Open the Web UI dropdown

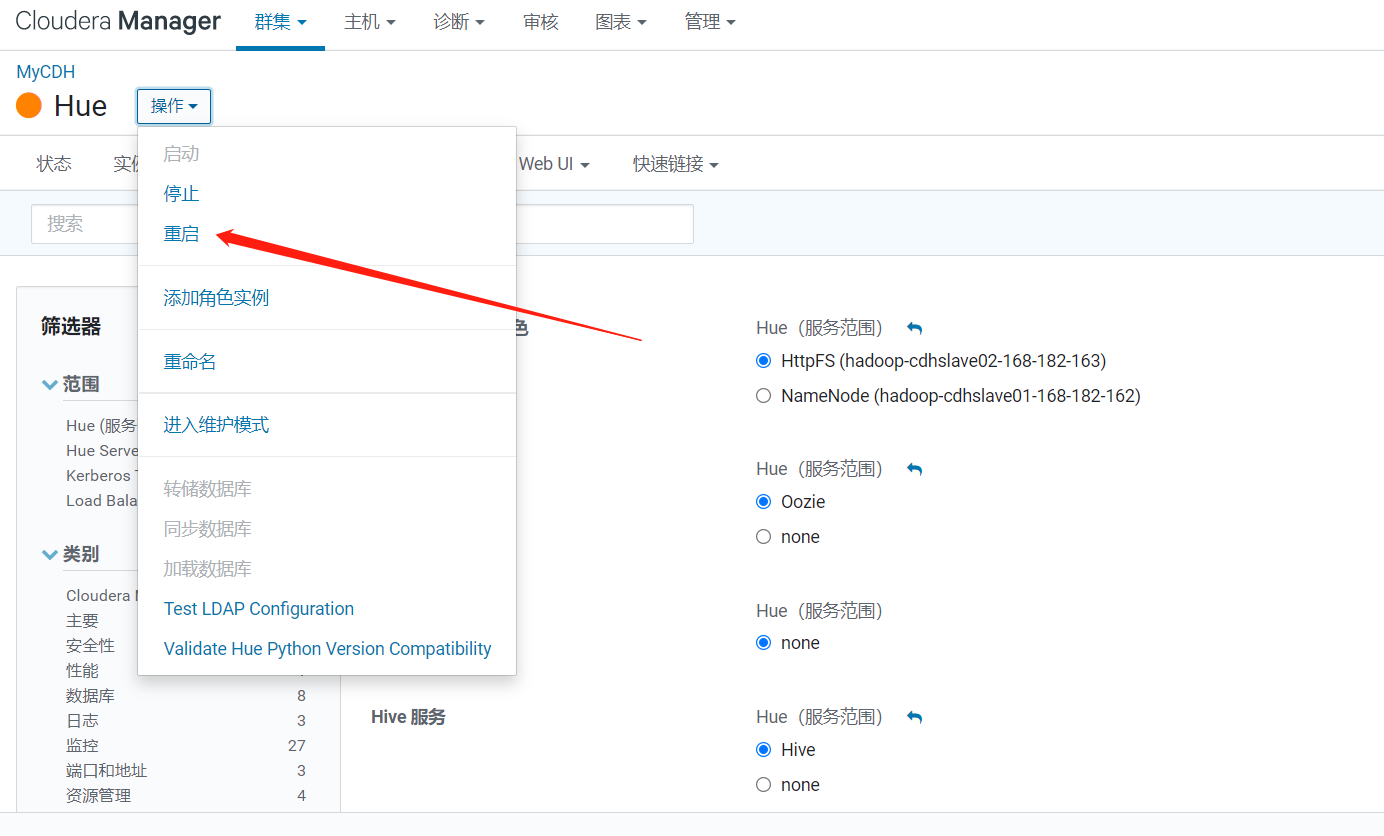[554, 164]
